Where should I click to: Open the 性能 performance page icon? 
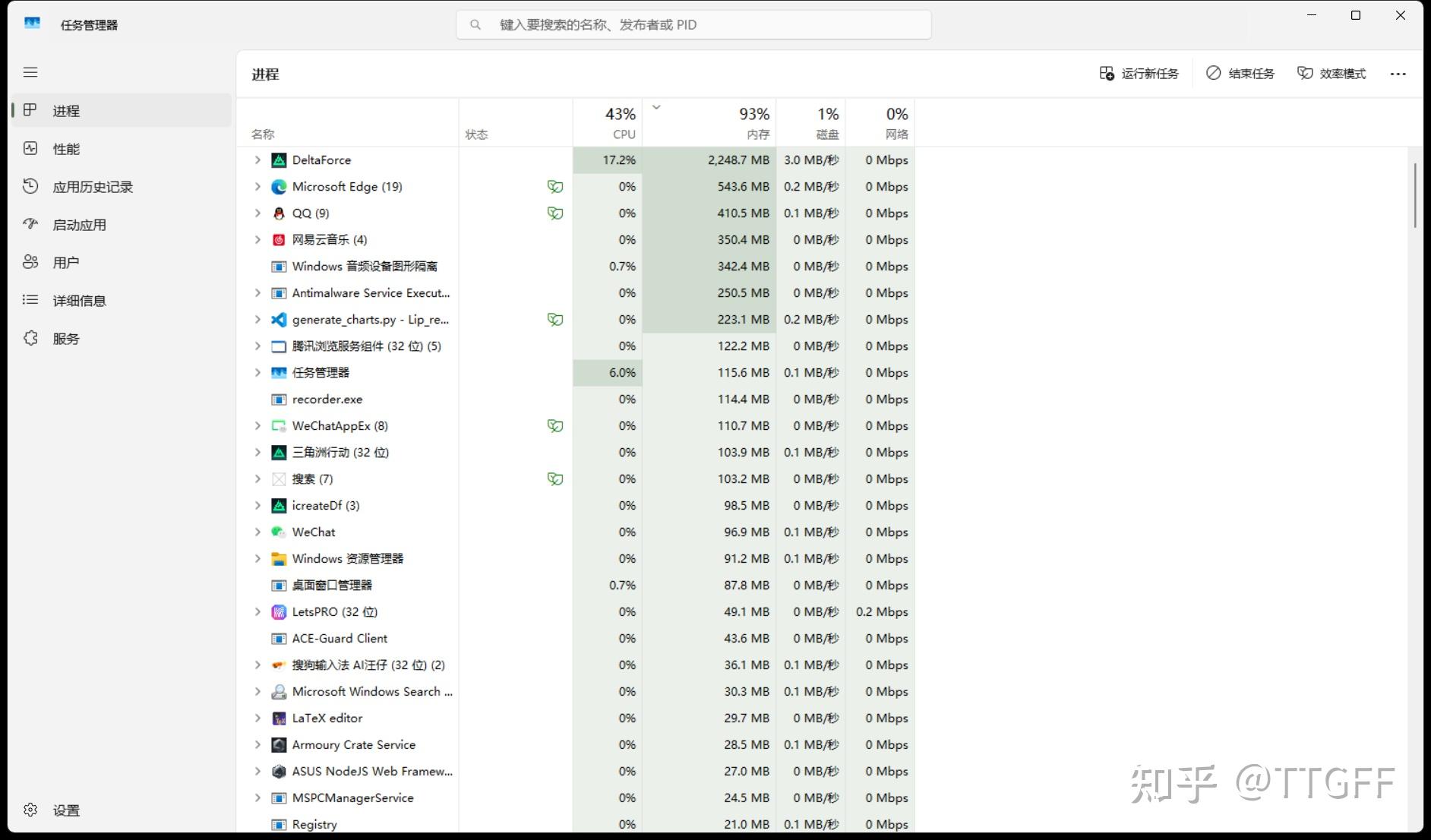[x=30, y=148]
